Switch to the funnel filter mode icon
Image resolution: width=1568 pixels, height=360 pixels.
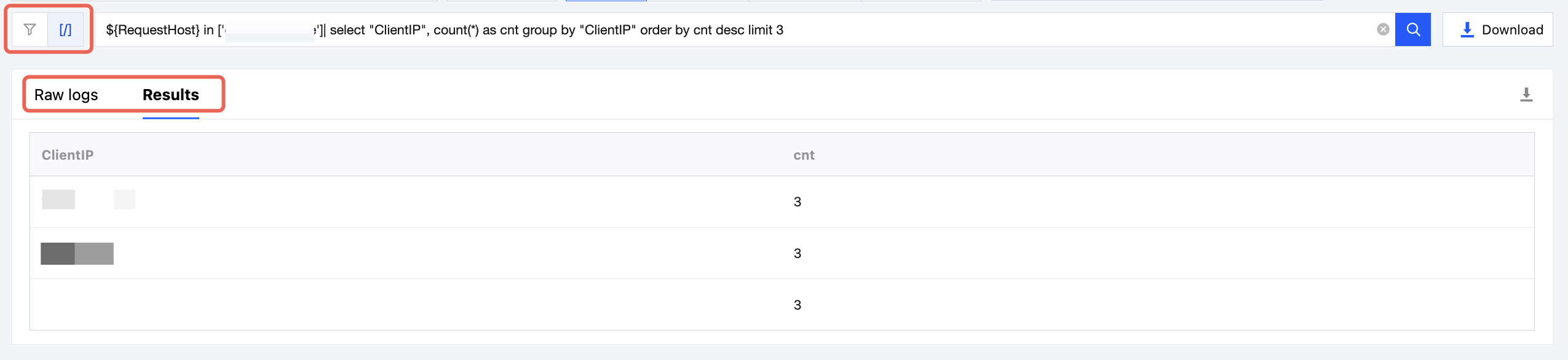point(30,29)
